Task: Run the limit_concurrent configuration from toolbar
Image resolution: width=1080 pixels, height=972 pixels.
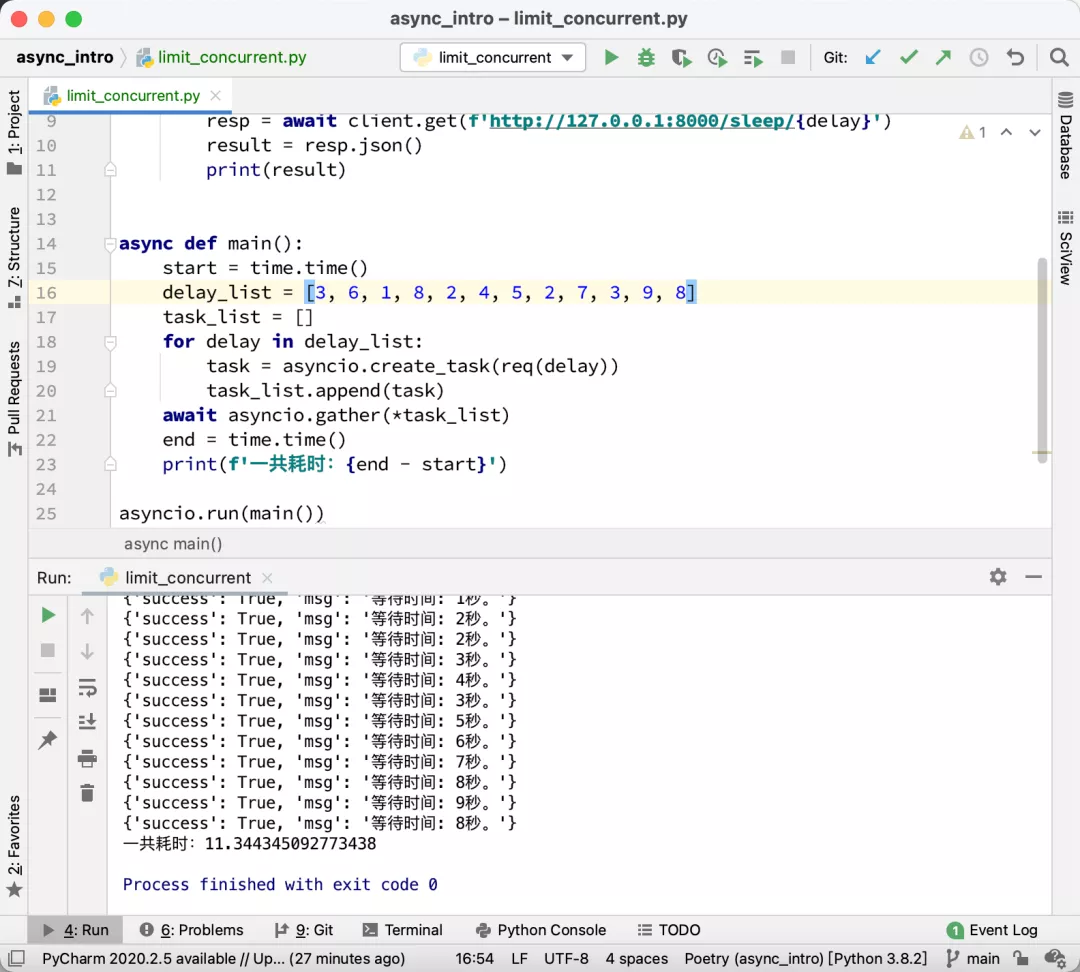Action: coord(611,58)
